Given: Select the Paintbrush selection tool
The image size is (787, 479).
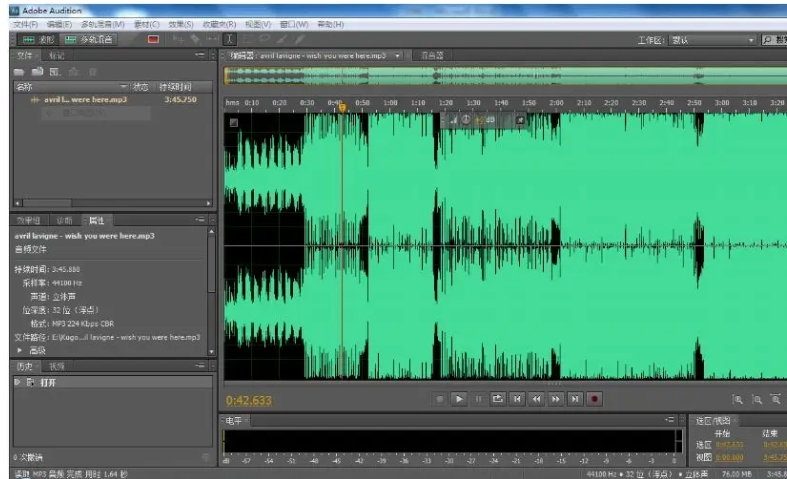Looking at the screenshot, I should [282, 39].
